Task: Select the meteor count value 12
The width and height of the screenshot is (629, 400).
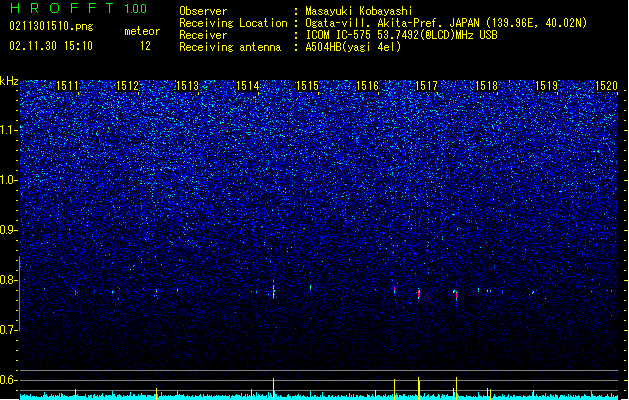Action: (x=145, y=46)
